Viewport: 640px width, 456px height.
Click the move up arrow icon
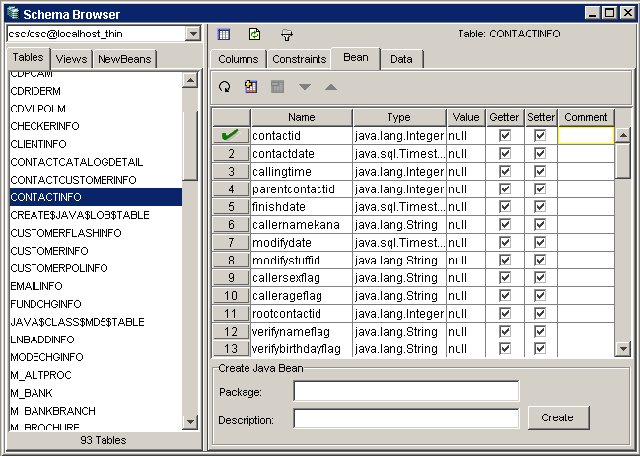click(331, 87)
